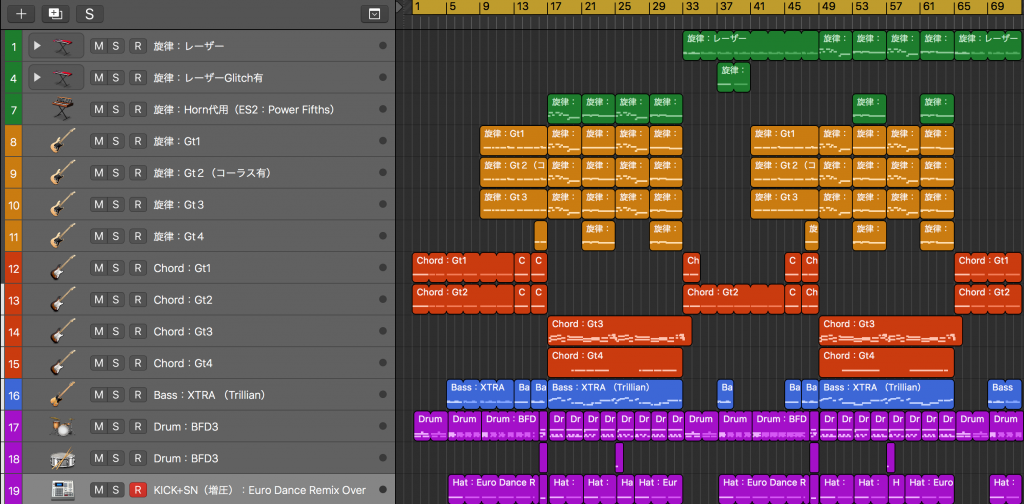Mute the Chord：Gt1 track
Screen dimensions: 1024x504
98,268
